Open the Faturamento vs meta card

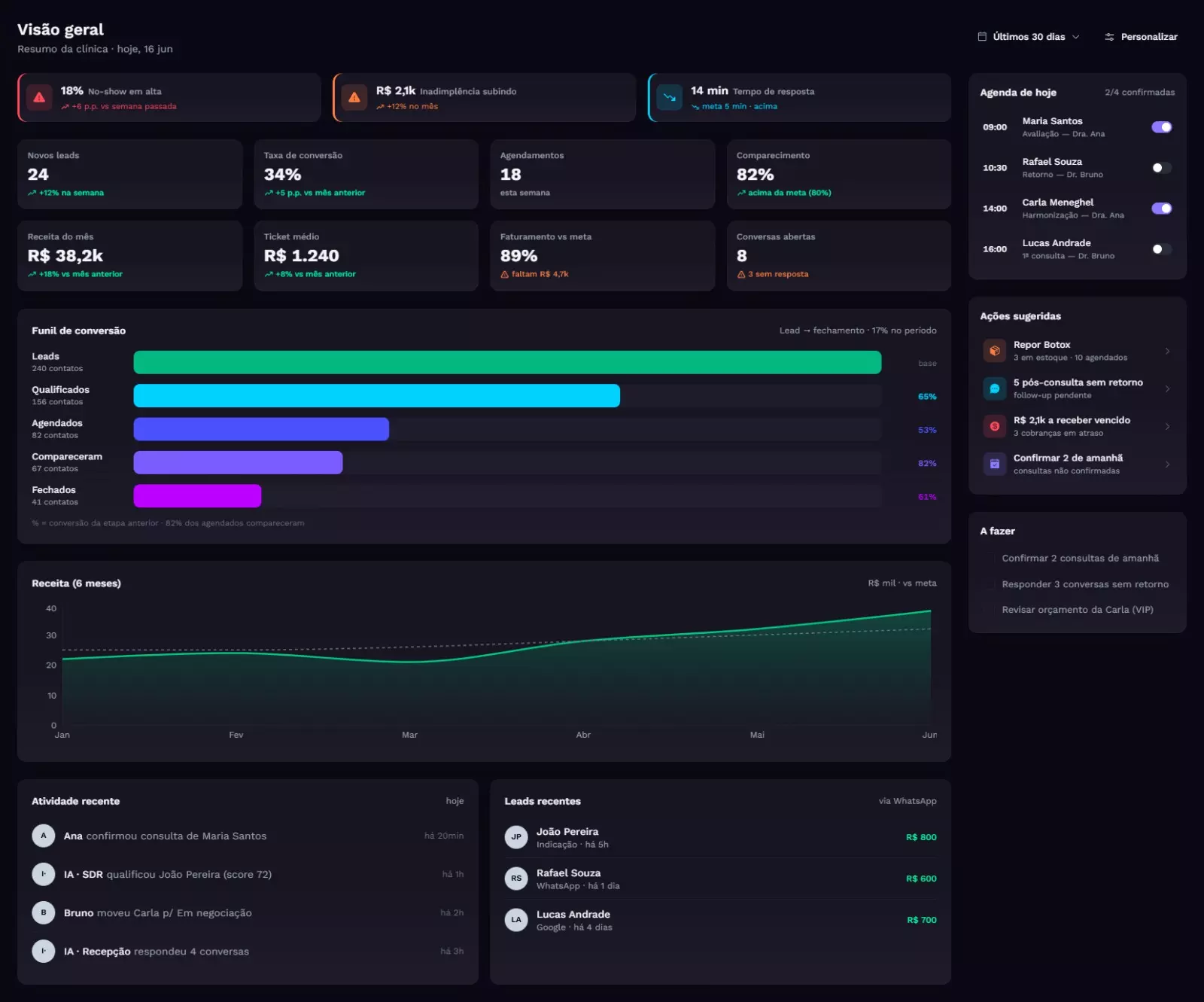(602, 255)
